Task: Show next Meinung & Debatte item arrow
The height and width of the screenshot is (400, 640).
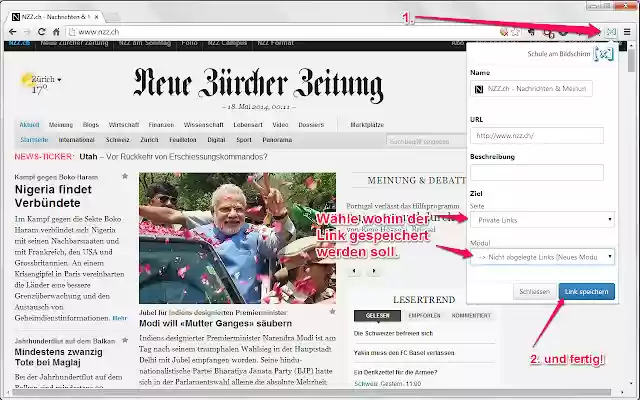Action: (373, 271)
